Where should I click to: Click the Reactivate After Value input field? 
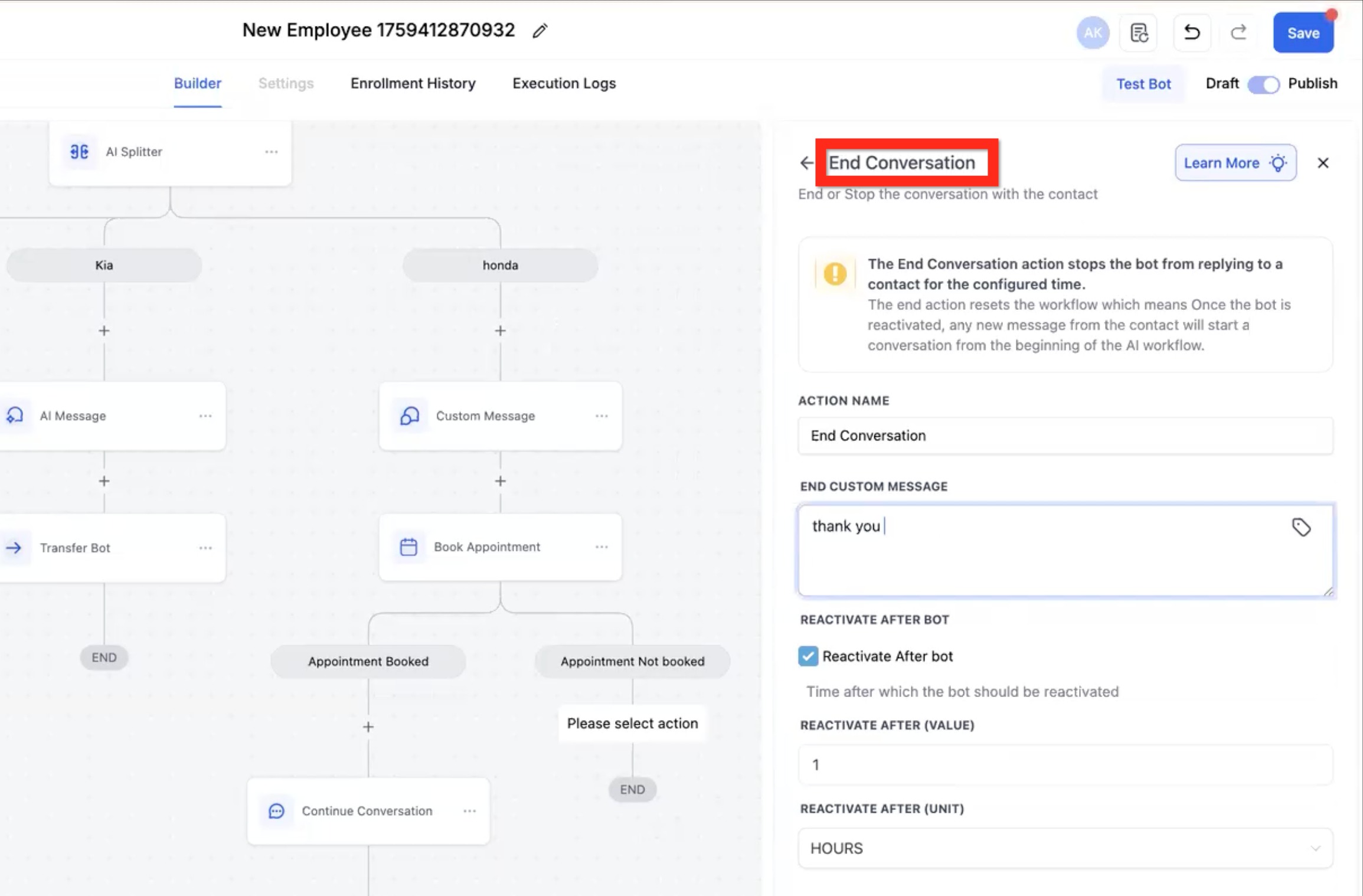(x=1065, y=764)
